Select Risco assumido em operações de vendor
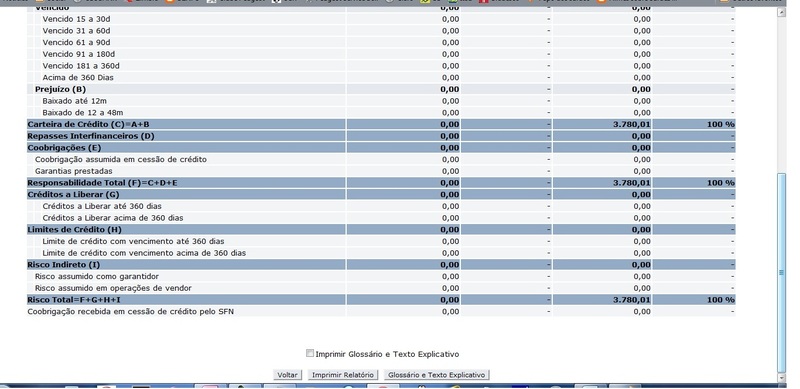800x389 pixels. pos(113,288)
